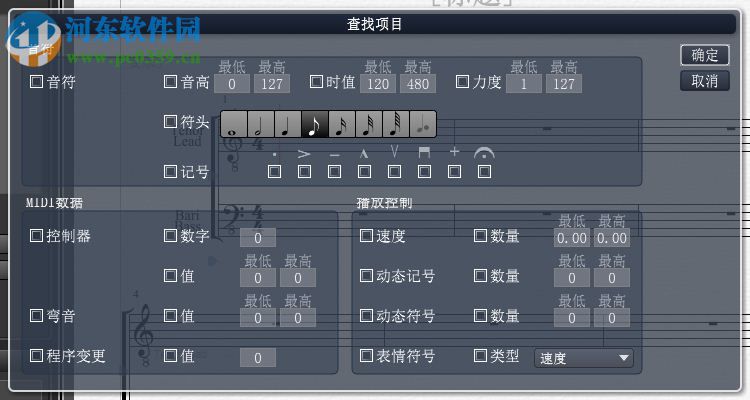Edit 程序变更 值 field
This screenshot has height=400, width=750.
pyautogui.click(x=258, y=358)
